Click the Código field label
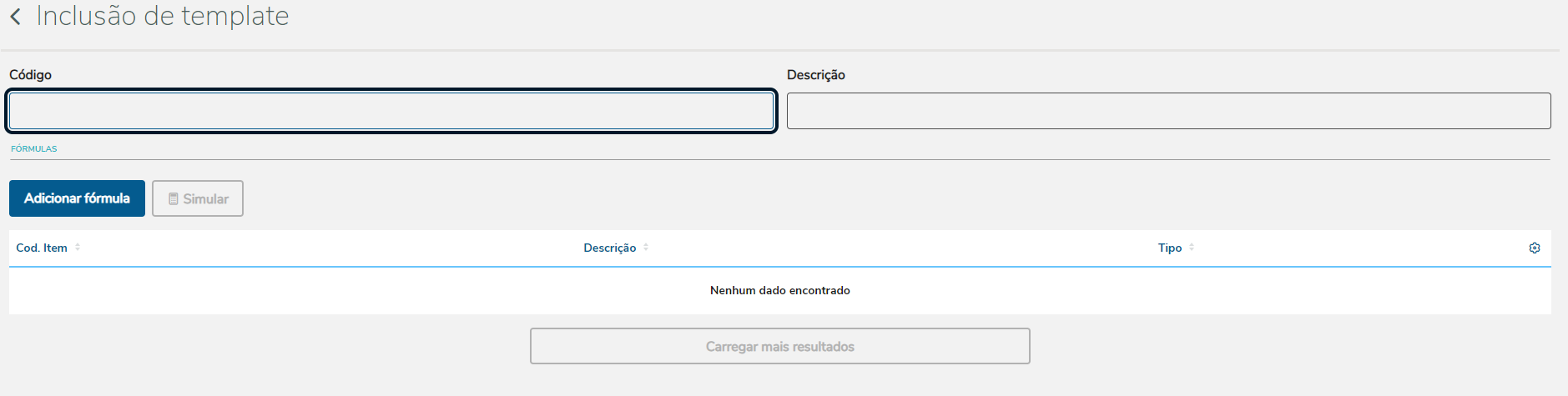1568x396 pixels. [x=31, y=75]
